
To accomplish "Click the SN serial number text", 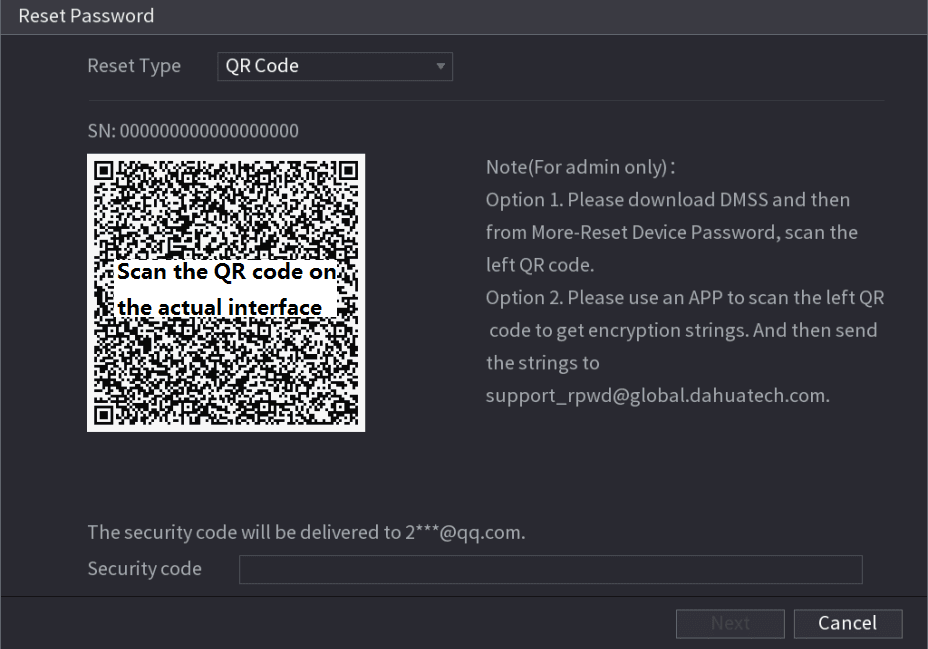I will [193, 131].
